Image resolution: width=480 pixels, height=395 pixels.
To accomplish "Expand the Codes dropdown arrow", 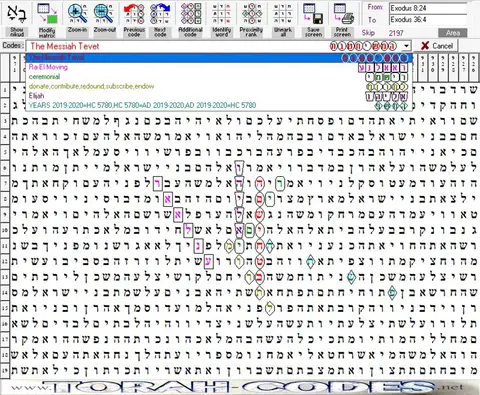I will 406,46.
